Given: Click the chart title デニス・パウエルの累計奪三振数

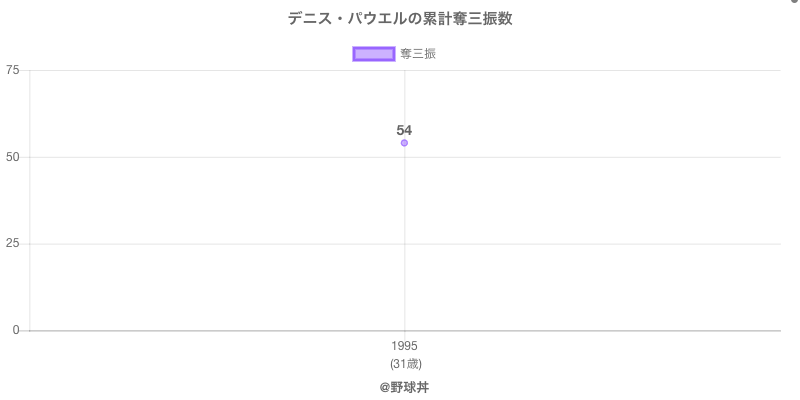Looking at the screenshot, I should coord(400,19).
